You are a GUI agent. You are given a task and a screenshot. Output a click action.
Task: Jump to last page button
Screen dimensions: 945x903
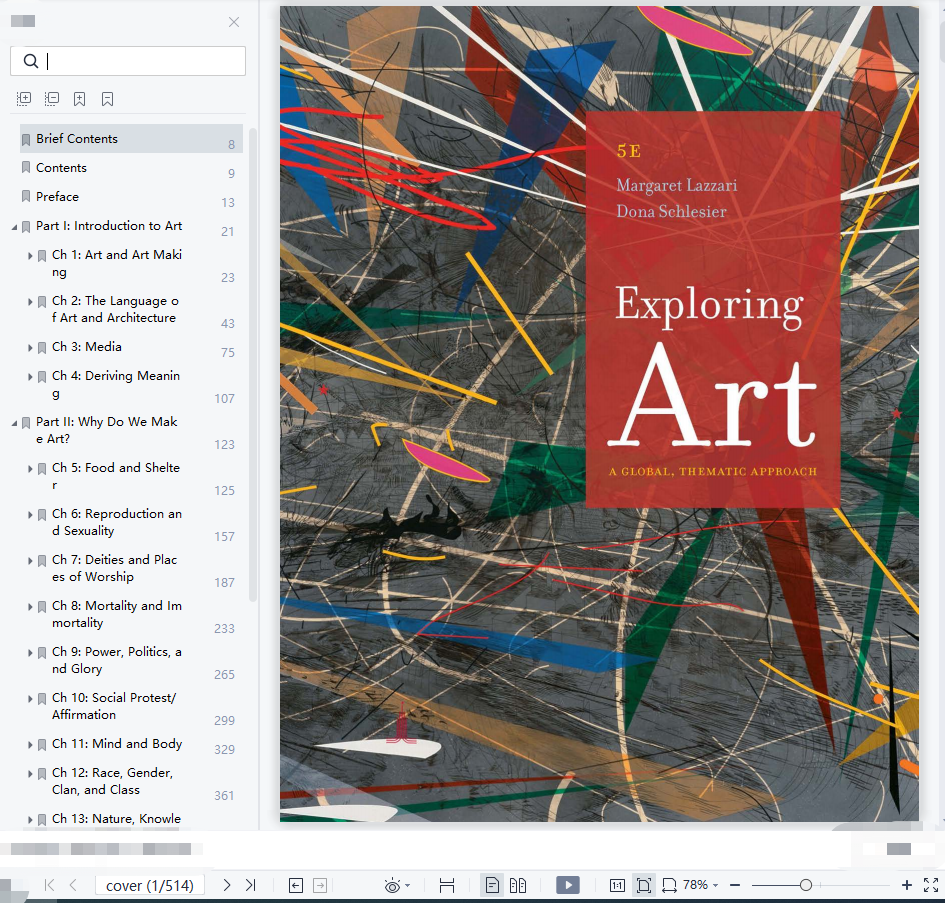pos(251,885)
